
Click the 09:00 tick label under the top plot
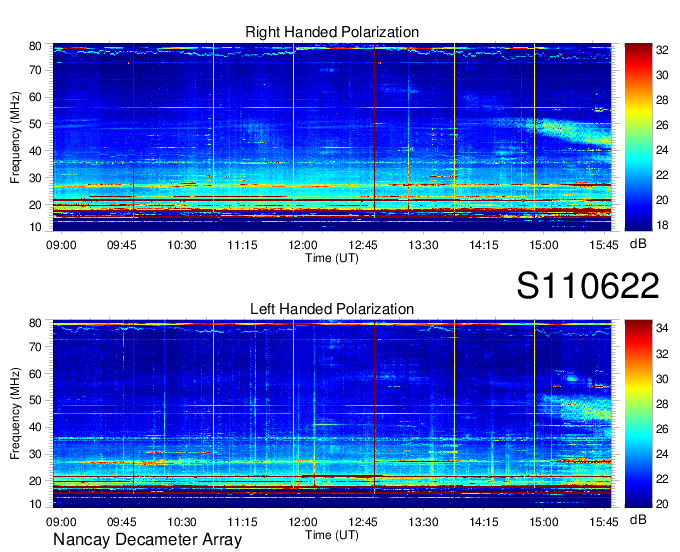pos(61,245)
